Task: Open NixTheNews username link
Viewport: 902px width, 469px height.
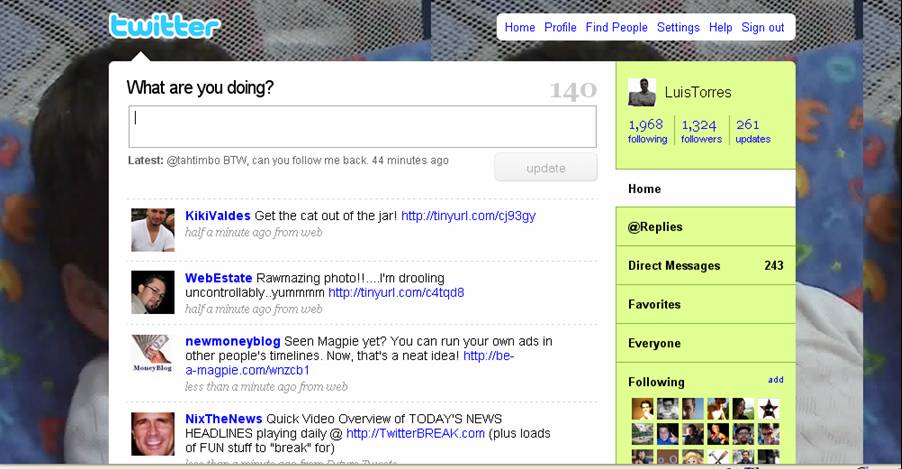Action: click(223, 418)
